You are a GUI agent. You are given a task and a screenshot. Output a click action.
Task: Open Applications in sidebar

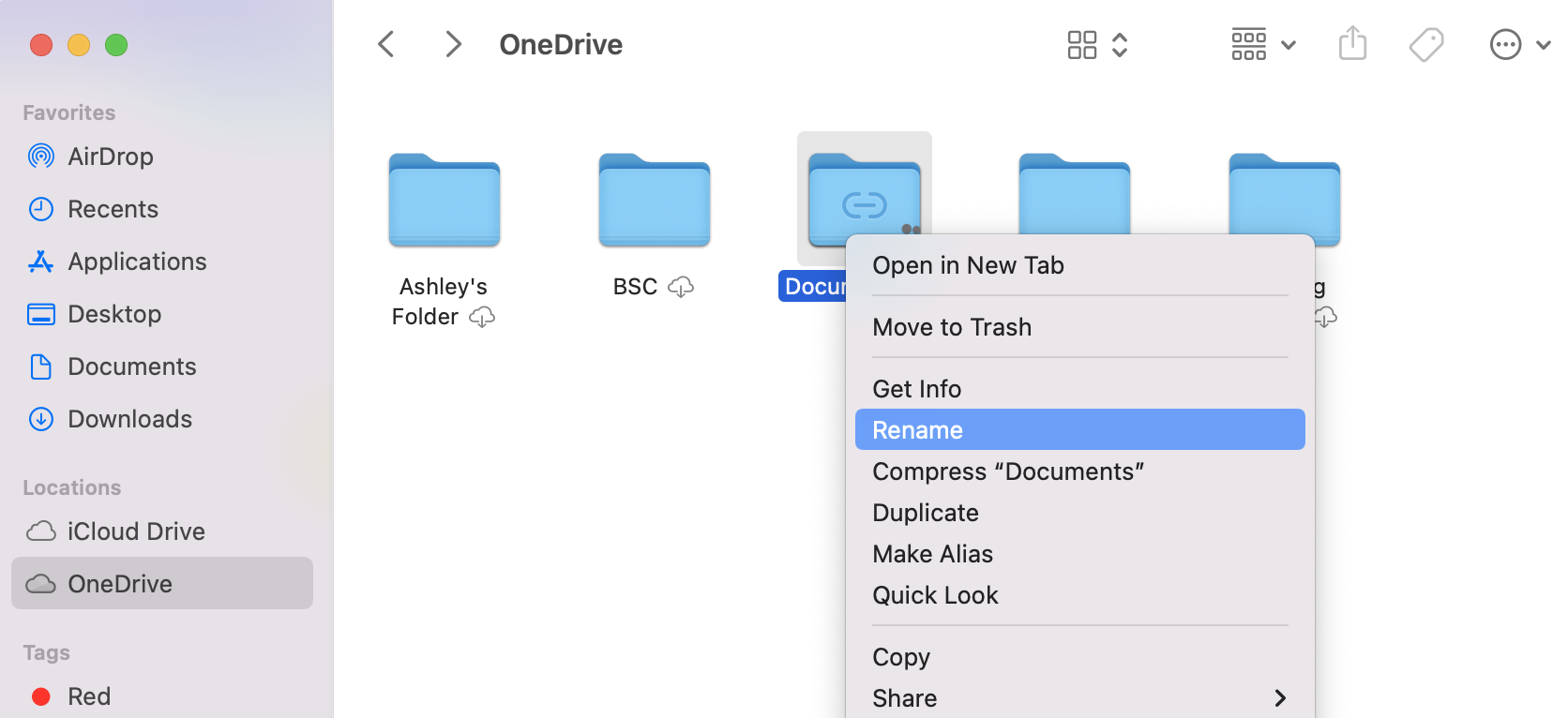138,262
